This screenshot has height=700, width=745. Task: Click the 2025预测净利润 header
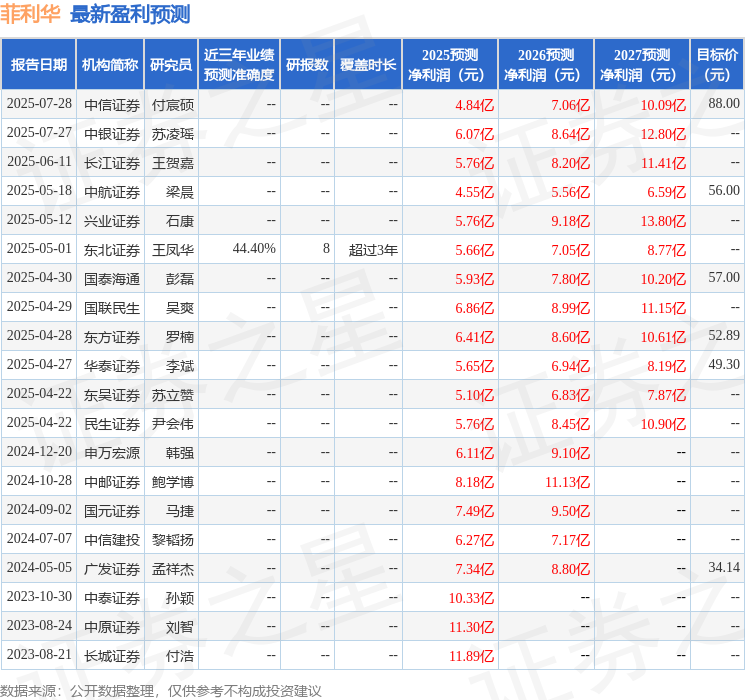coord(450,65)
